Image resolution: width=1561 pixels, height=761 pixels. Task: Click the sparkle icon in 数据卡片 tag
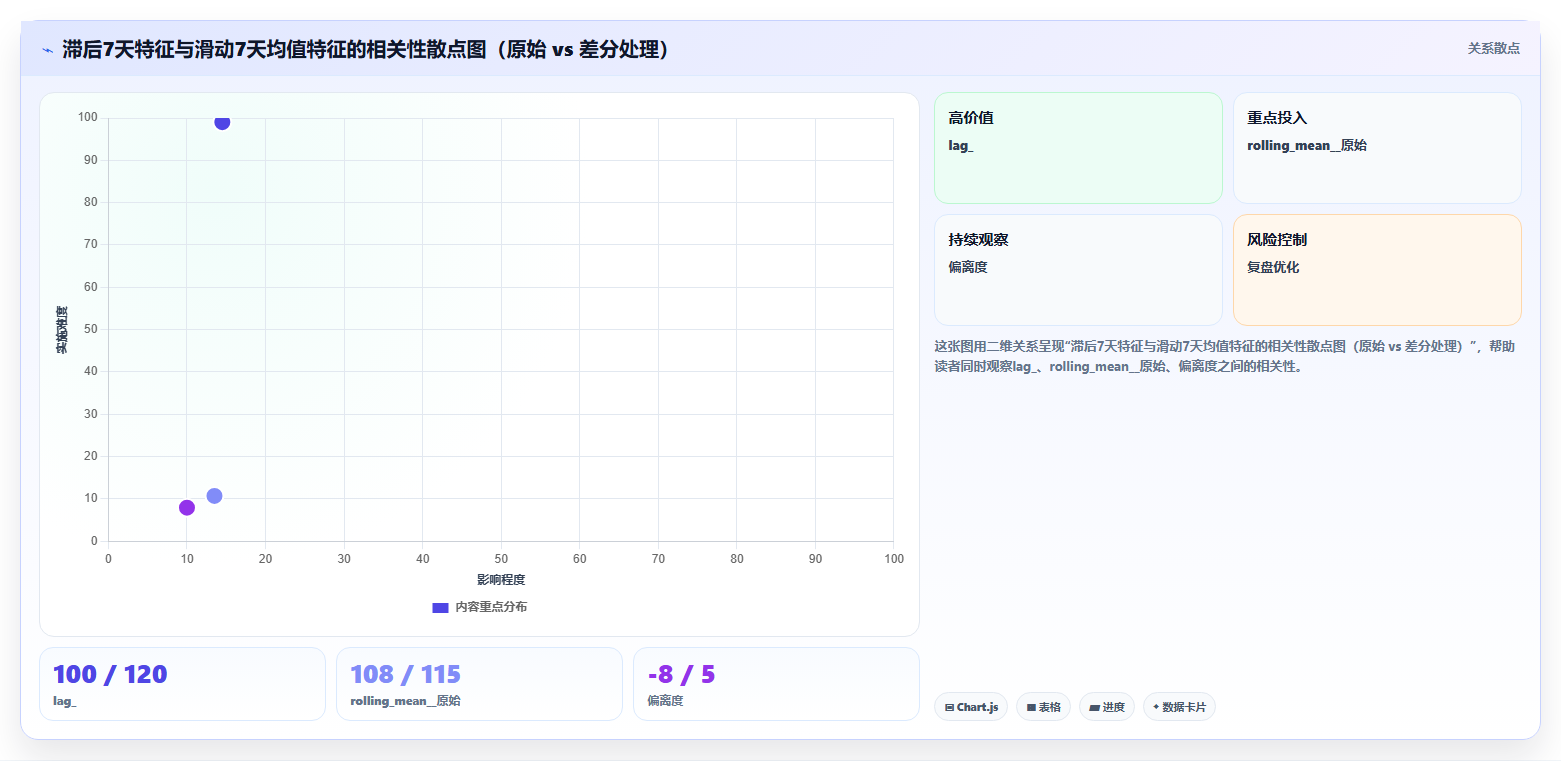pyautogui.click(x=1156, y=706)
